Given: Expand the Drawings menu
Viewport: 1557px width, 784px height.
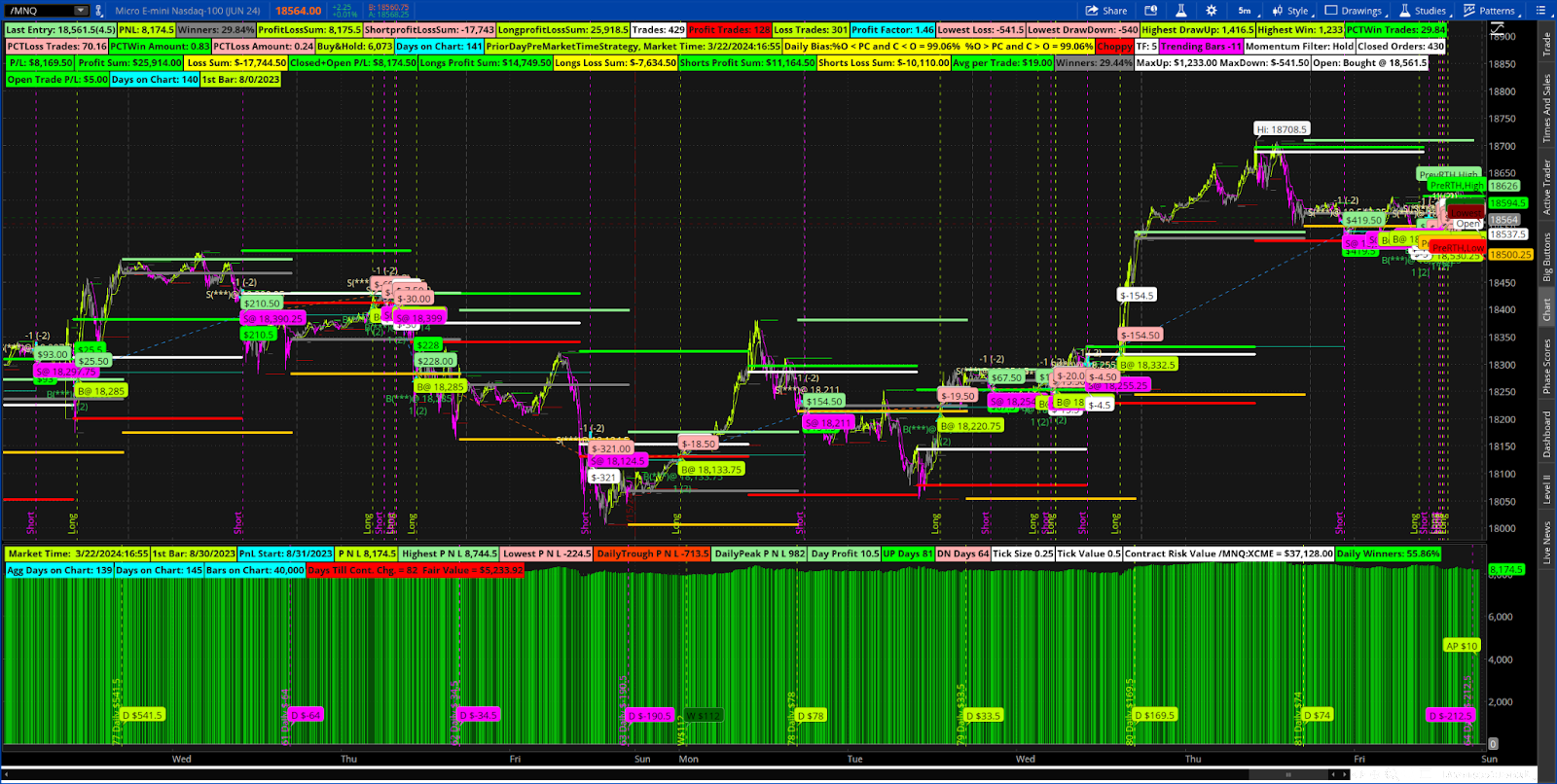Looking at the screenshot, I should point(1354,11).
